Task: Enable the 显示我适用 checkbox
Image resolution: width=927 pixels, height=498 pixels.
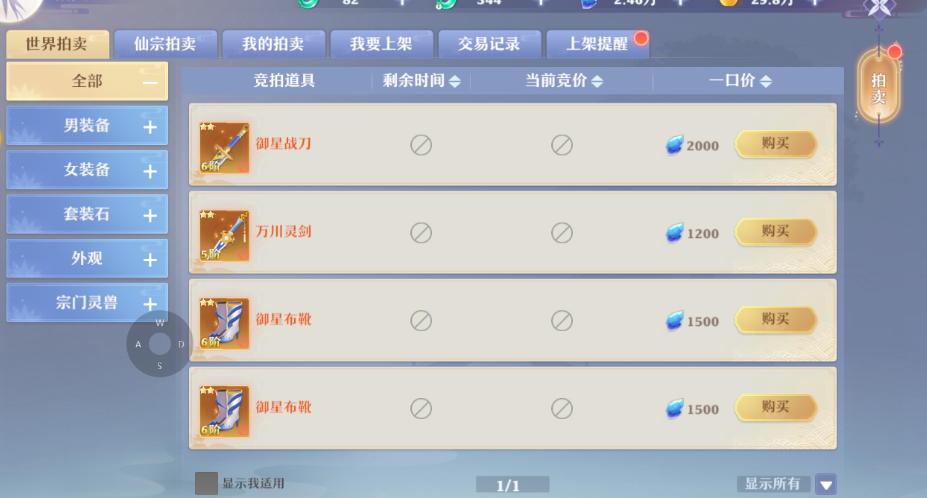Action: point(206,483)
